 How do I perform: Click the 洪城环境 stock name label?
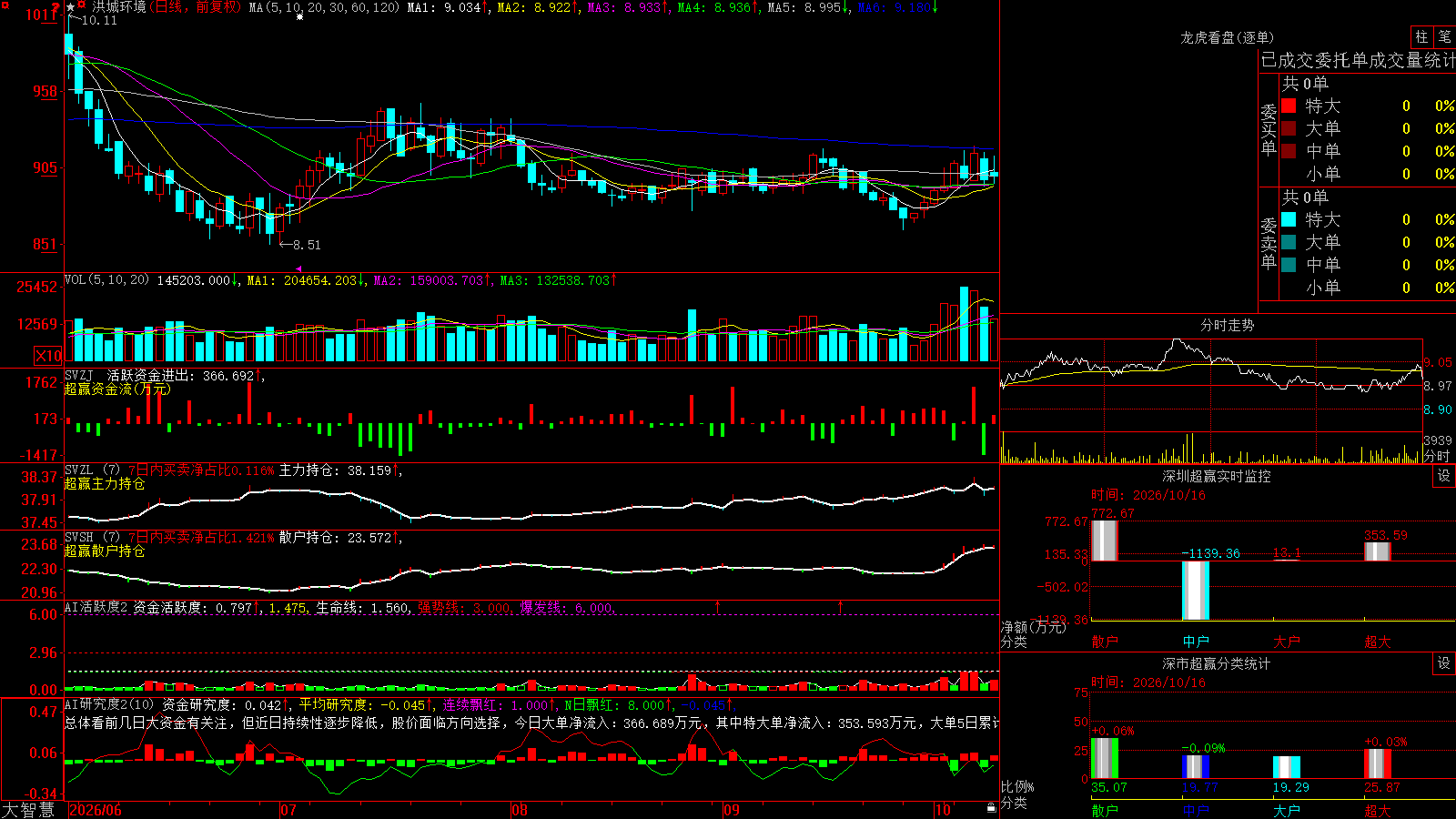(118, 7)
